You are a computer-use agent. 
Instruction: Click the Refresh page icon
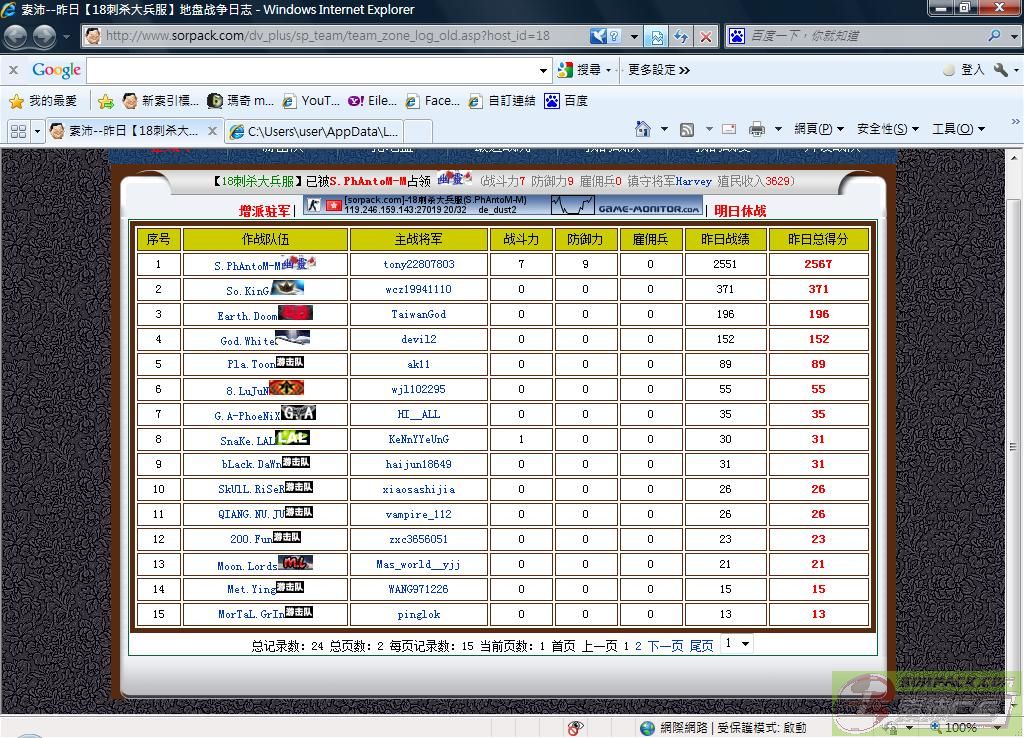(681, 37)
